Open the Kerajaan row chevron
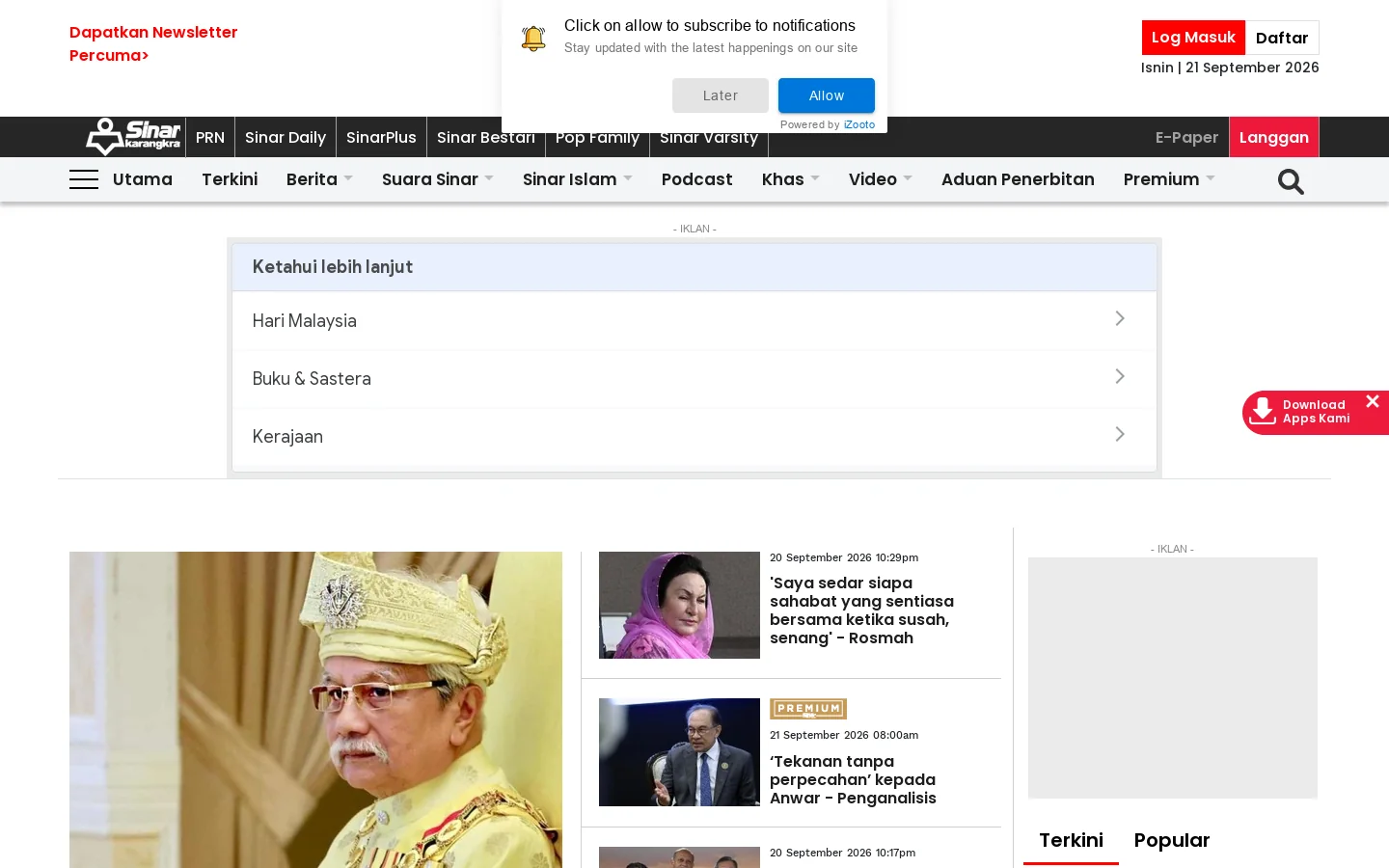Image resolution: width=1389 pixels, height=868 pixels. click(1120, 434)
